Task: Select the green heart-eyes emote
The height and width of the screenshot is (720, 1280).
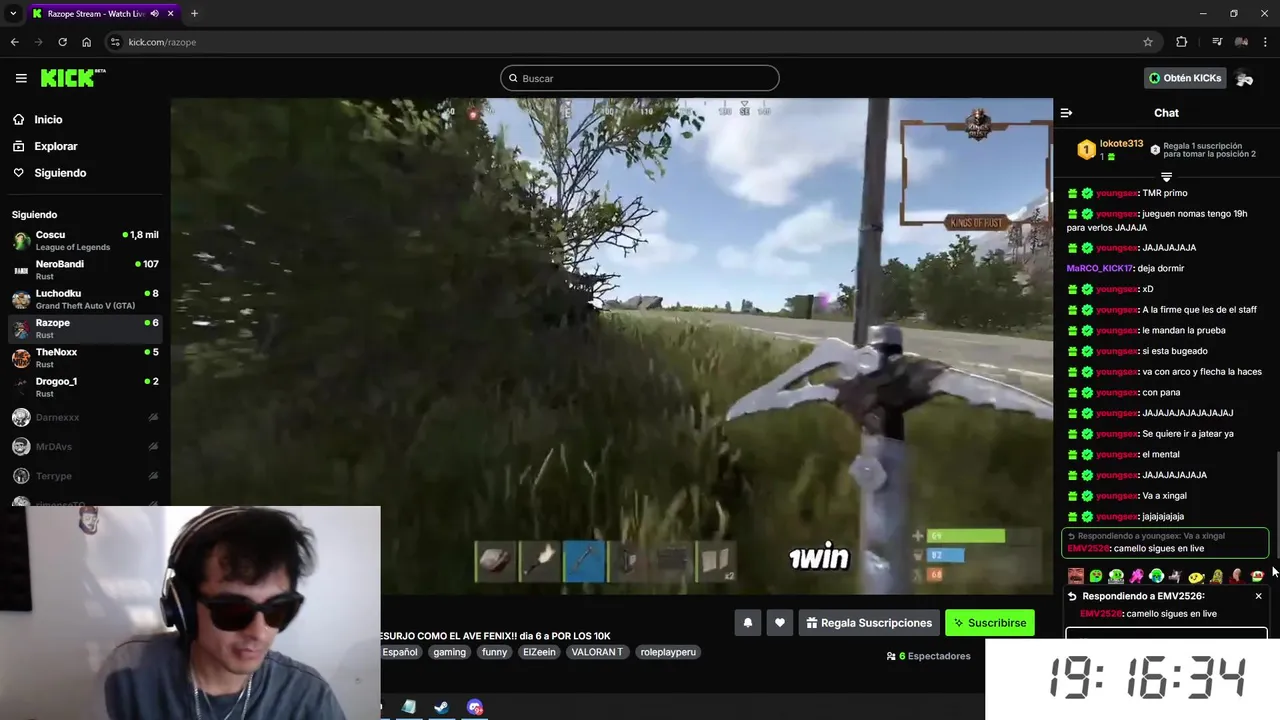Action: (1096, 576)
